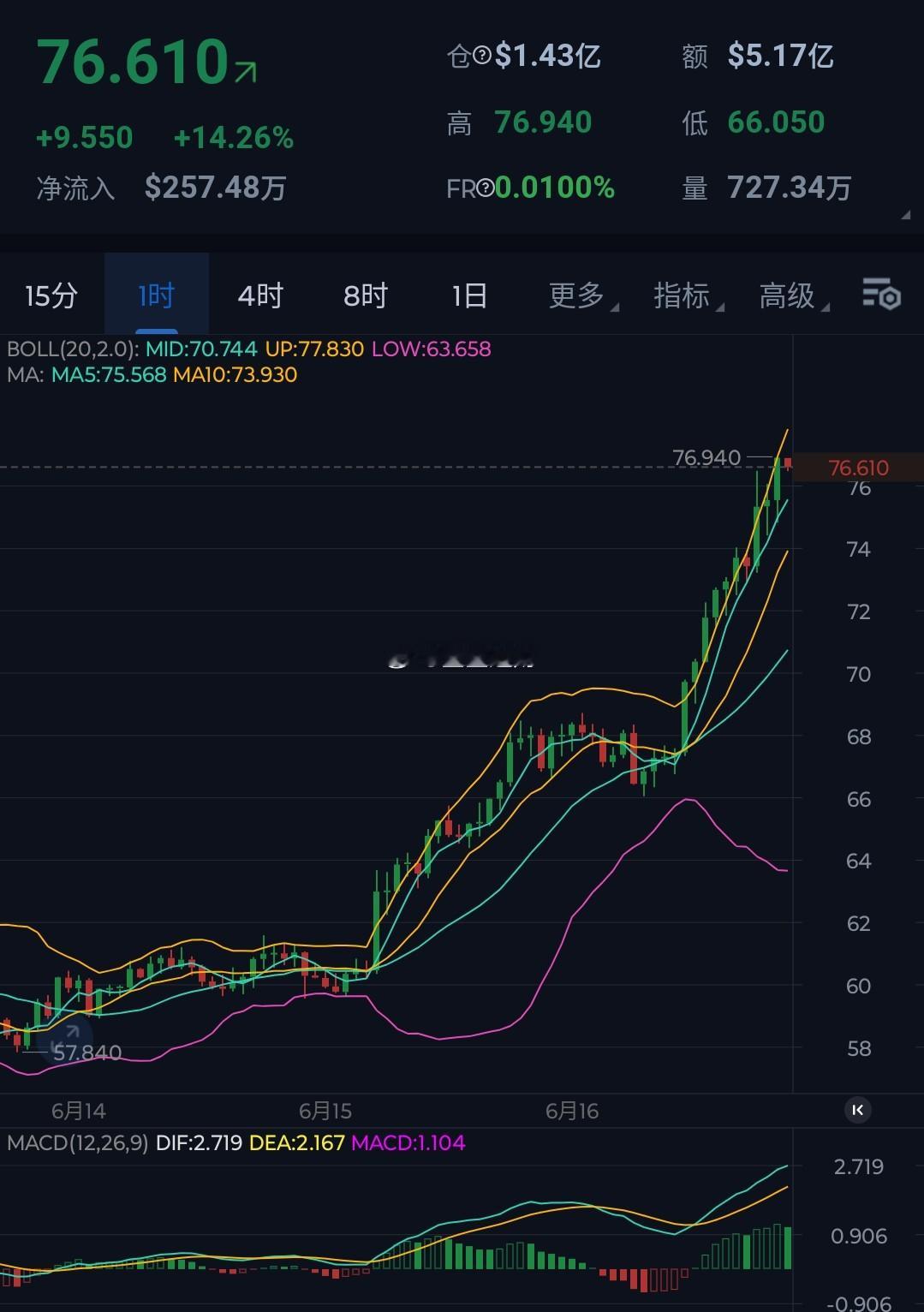This screenshot has height=1312, width=924.
Task: Tap the $1.43亿 open interest value
Action: (548, 57)
